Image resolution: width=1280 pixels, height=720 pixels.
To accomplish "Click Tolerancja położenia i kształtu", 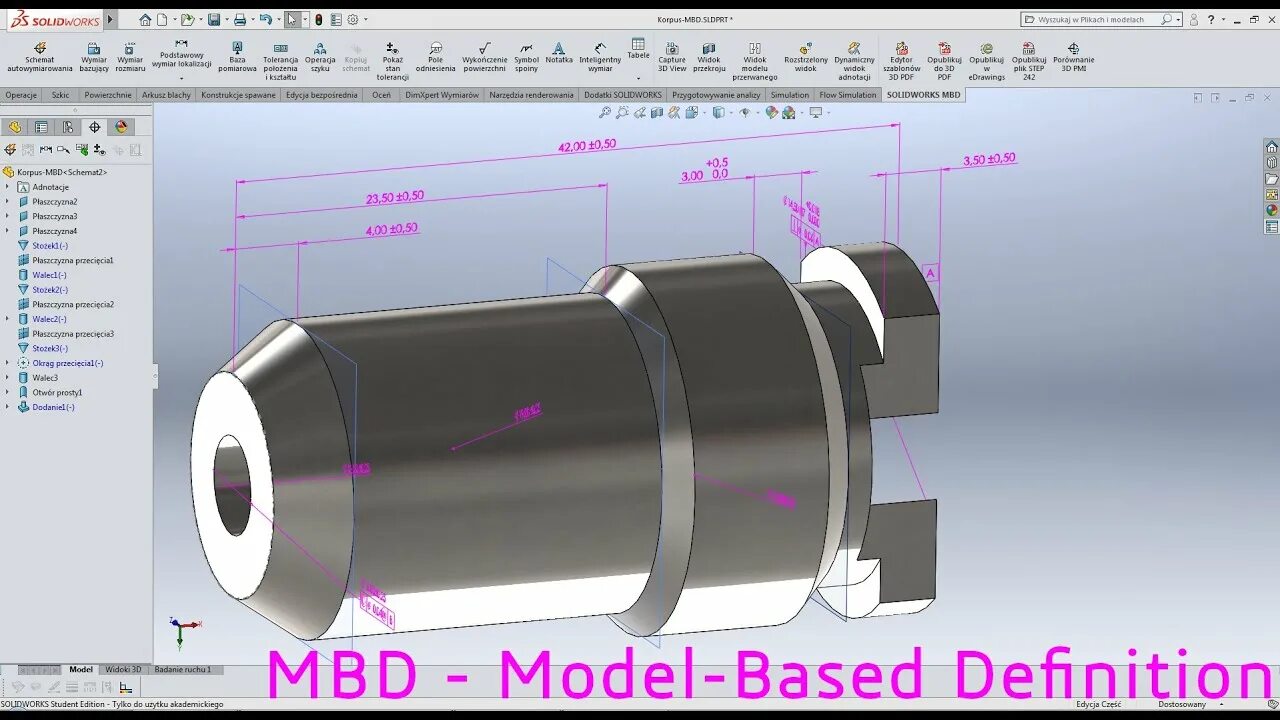I will 281,61.
